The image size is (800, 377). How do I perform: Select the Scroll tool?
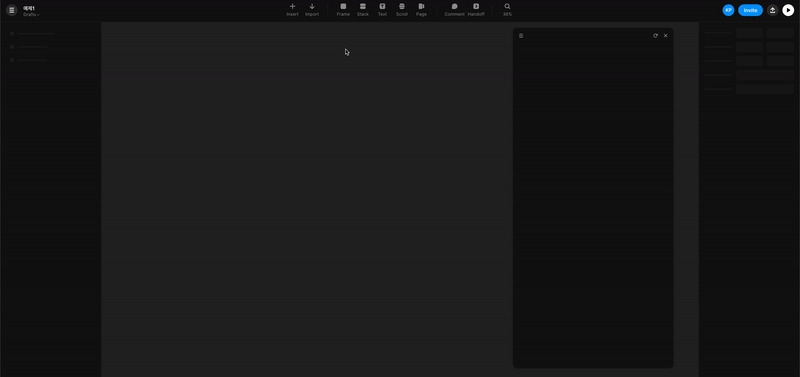(402, 10)
